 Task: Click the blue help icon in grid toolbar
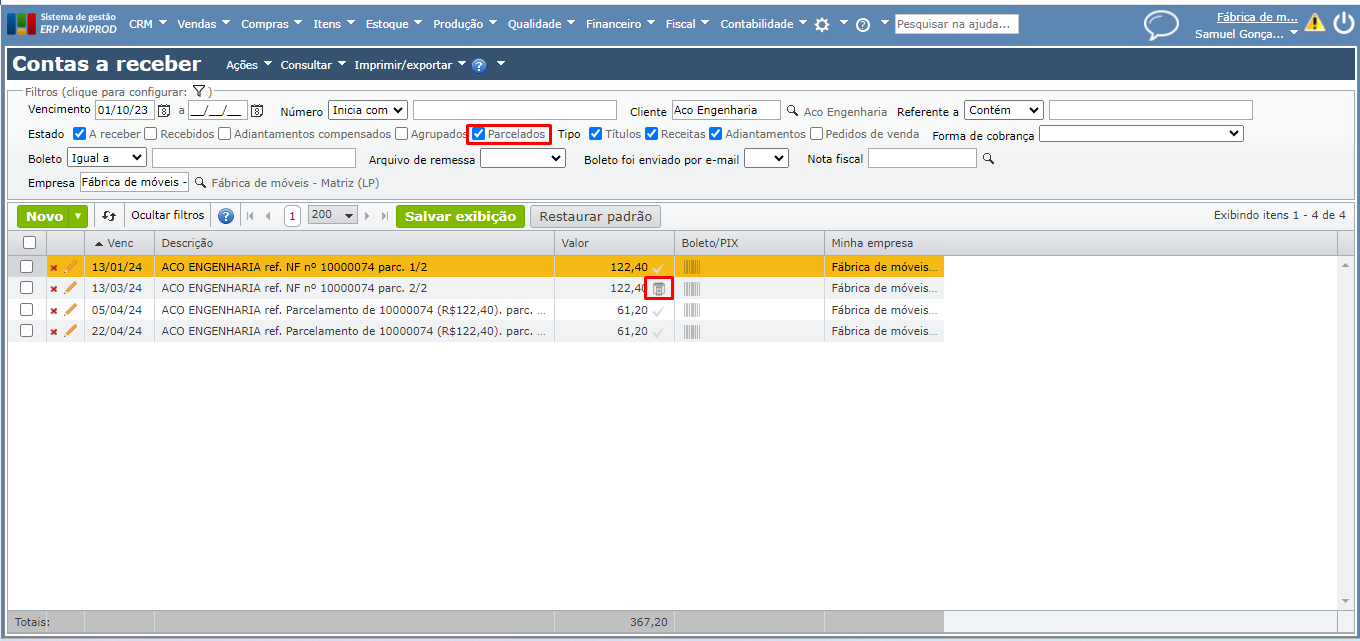click(x=226, y=216)
